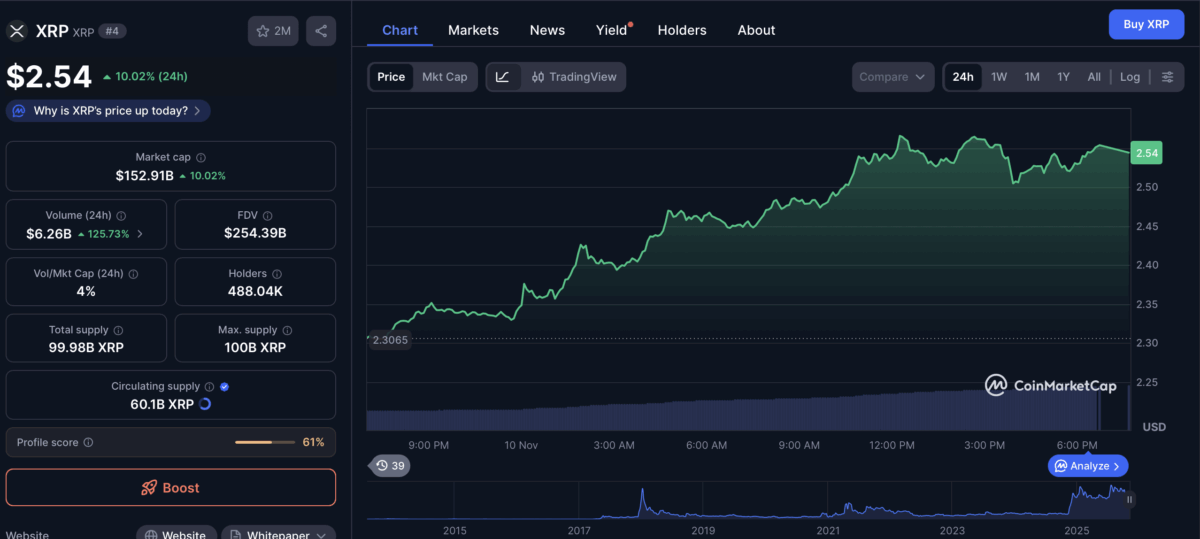Toggle chart to Mkt Cap view
1200x539 pixels.
coord(444,77)
